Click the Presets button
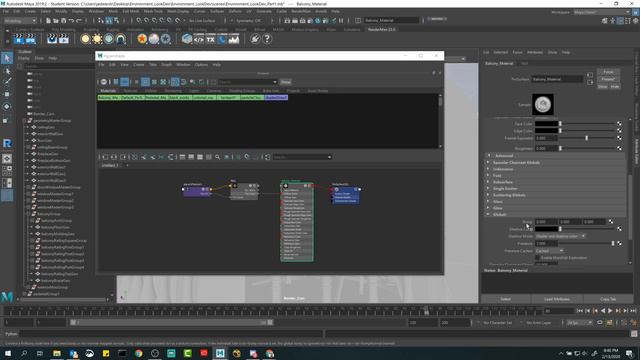640x360 pixels. coord(608,79)
